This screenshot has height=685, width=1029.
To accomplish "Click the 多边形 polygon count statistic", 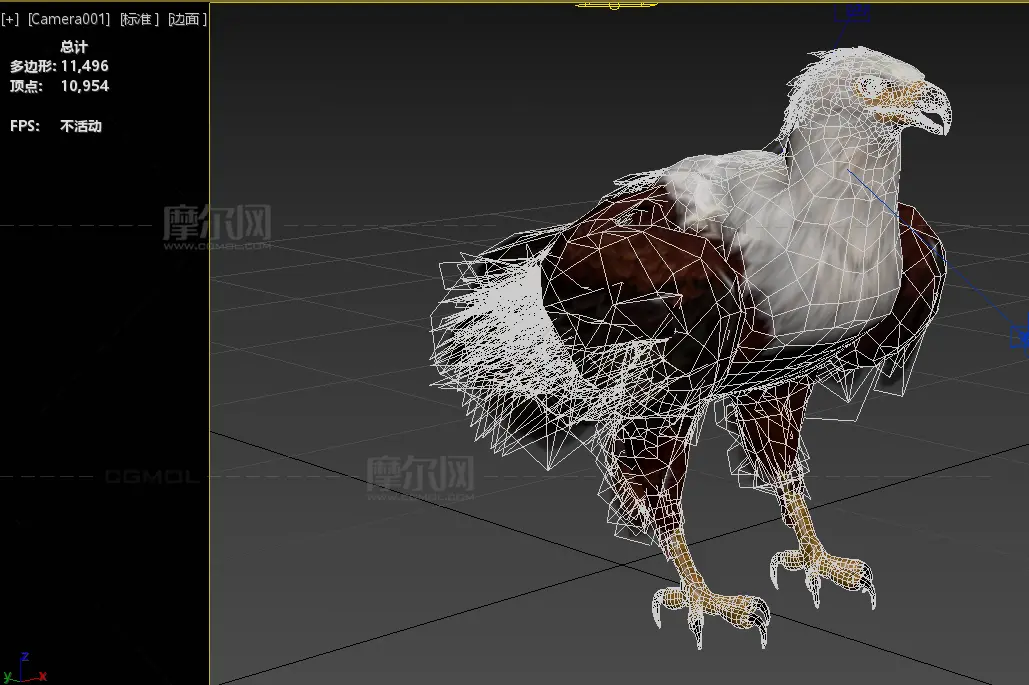I will click(60, 66).
